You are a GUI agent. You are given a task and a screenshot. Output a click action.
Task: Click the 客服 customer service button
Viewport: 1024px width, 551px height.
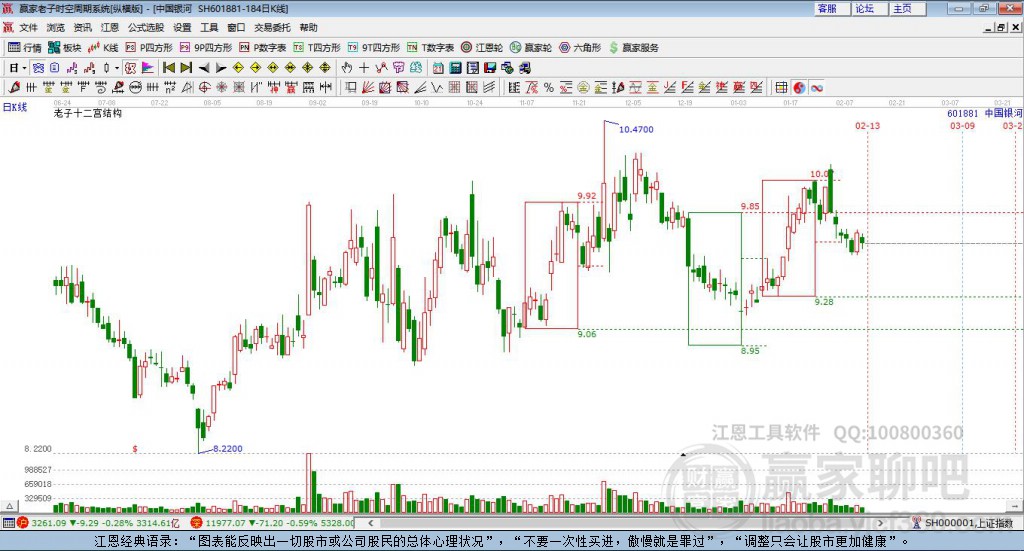832,8
